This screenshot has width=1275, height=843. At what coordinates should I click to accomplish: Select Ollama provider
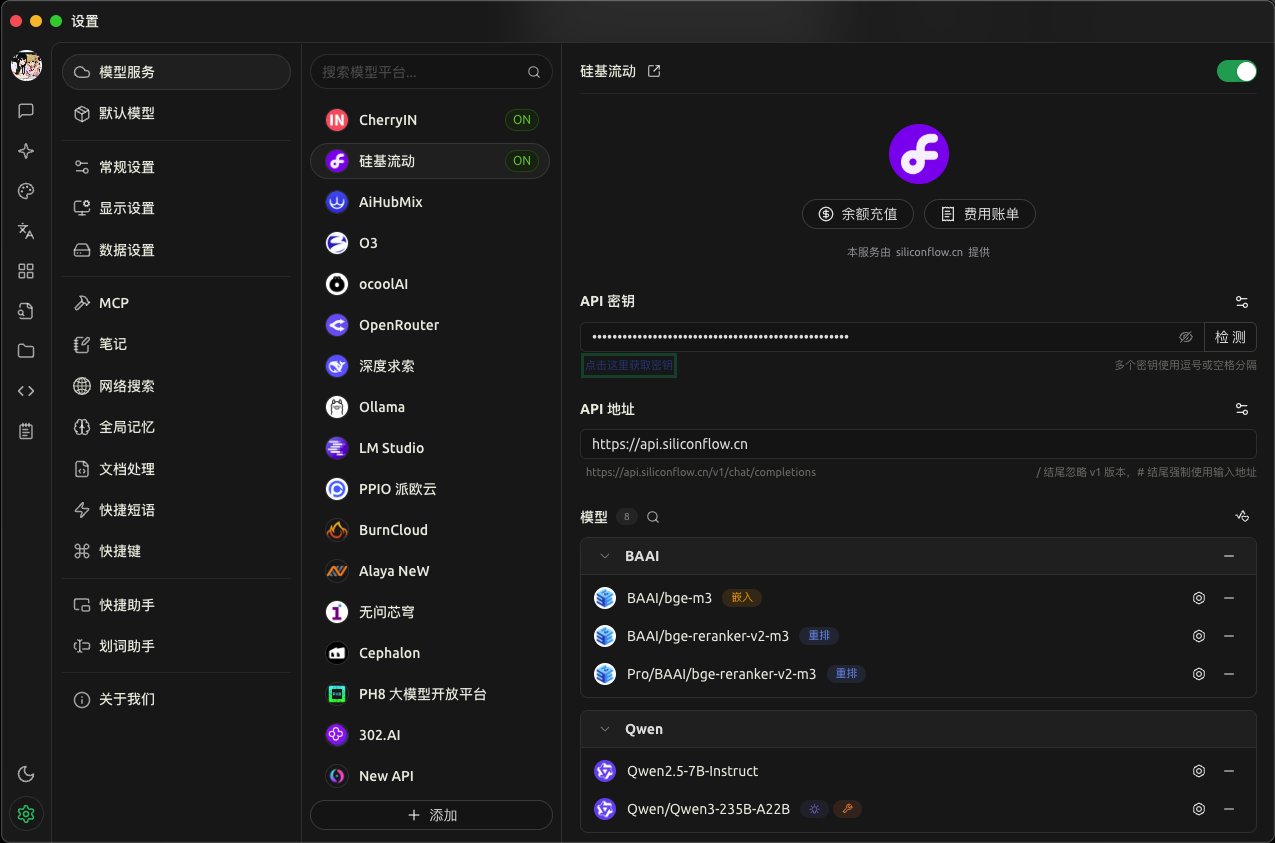430,407
